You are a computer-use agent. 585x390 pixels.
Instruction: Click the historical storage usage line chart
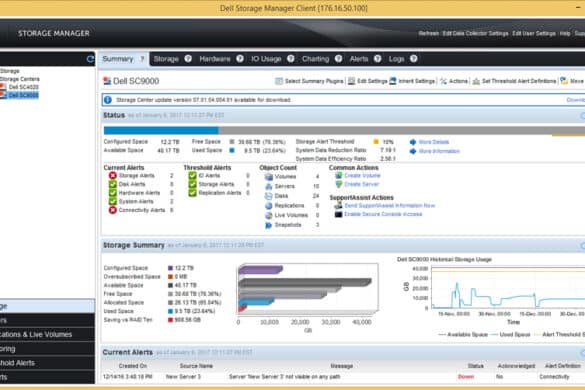tap(508, 288)
